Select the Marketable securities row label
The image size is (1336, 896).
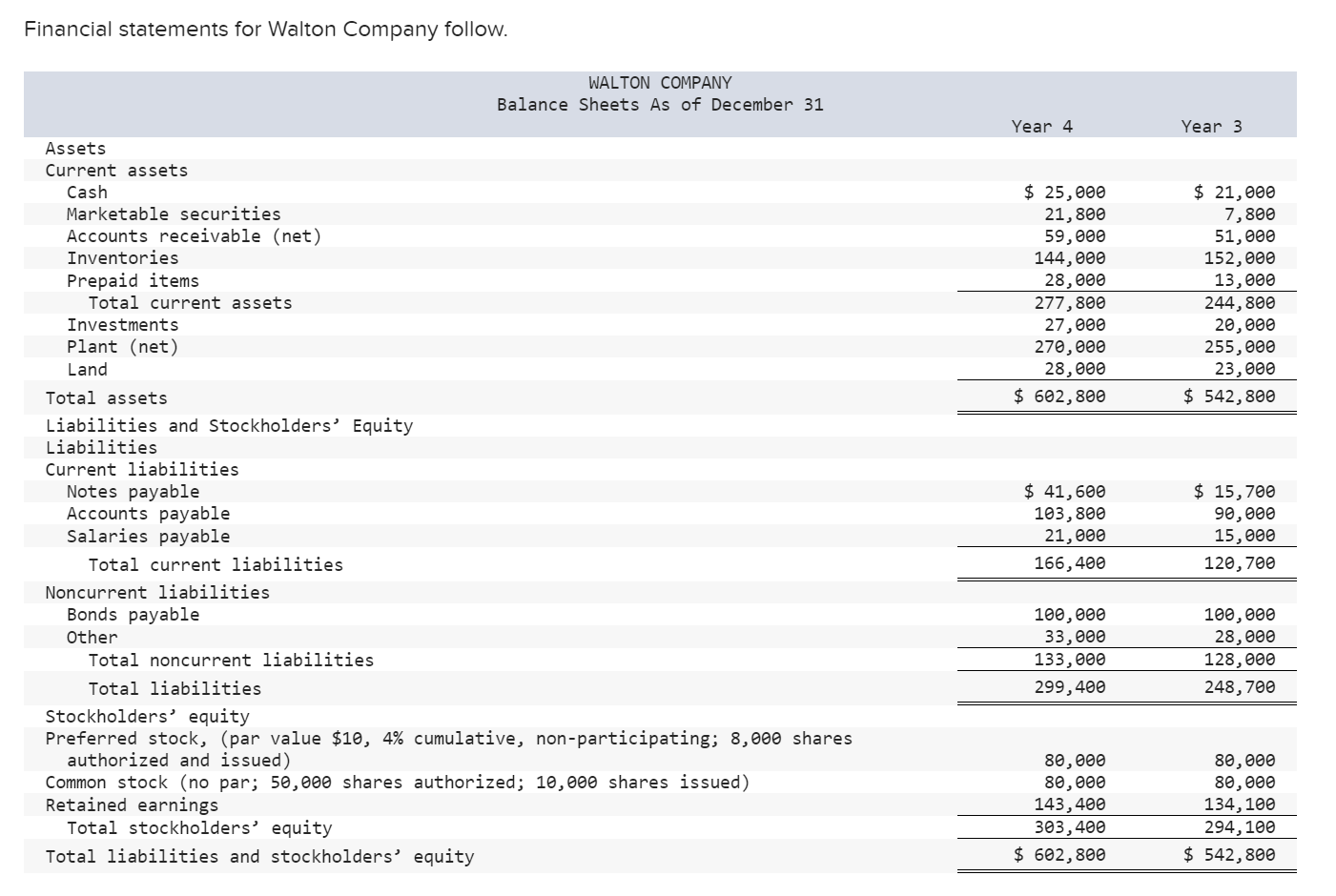(174, 214)
